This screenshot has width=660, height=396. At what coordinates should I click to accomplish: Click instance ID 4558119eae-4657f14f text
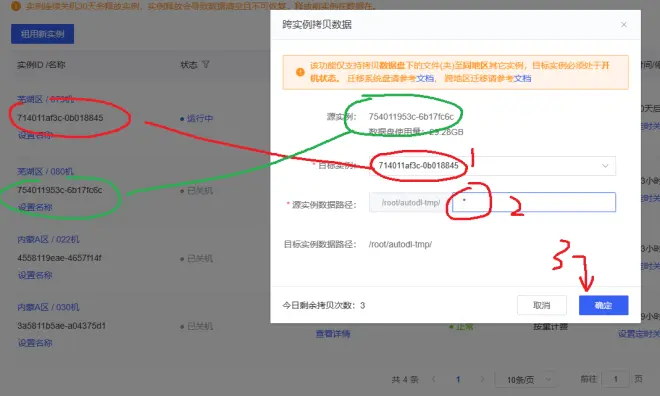(59, 258)
